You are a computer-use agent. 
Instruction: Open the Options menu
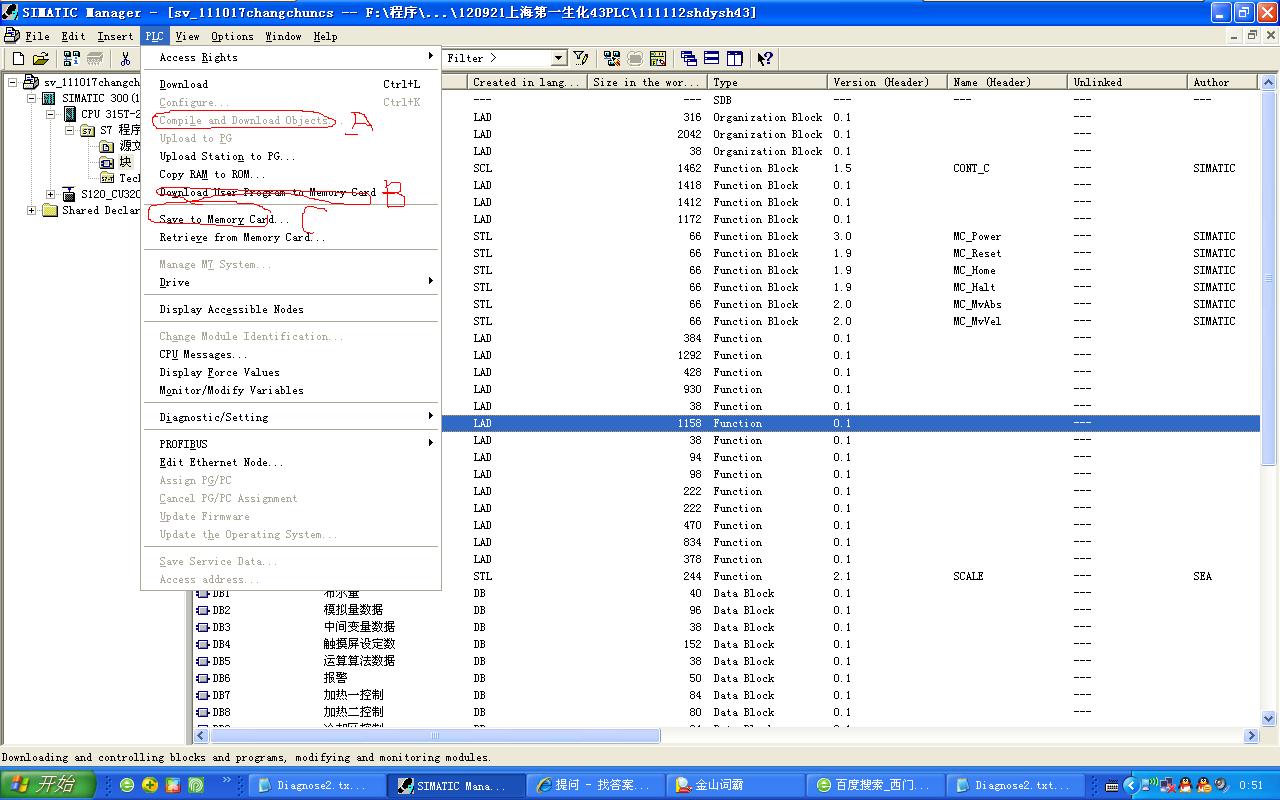(232, 36)
